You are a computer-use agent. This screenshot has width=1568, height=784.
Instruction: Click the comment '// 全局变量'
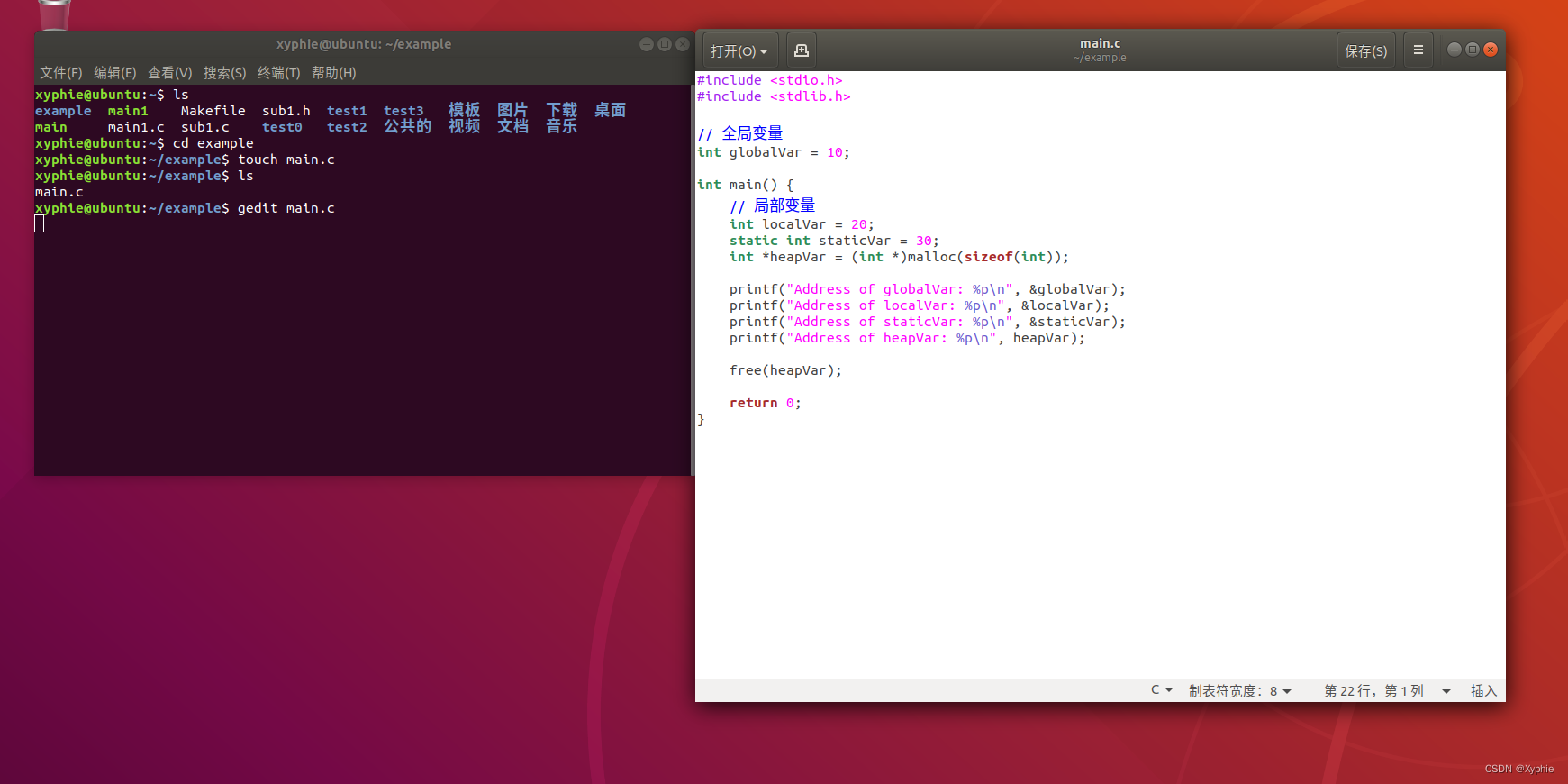coord(740,133)
